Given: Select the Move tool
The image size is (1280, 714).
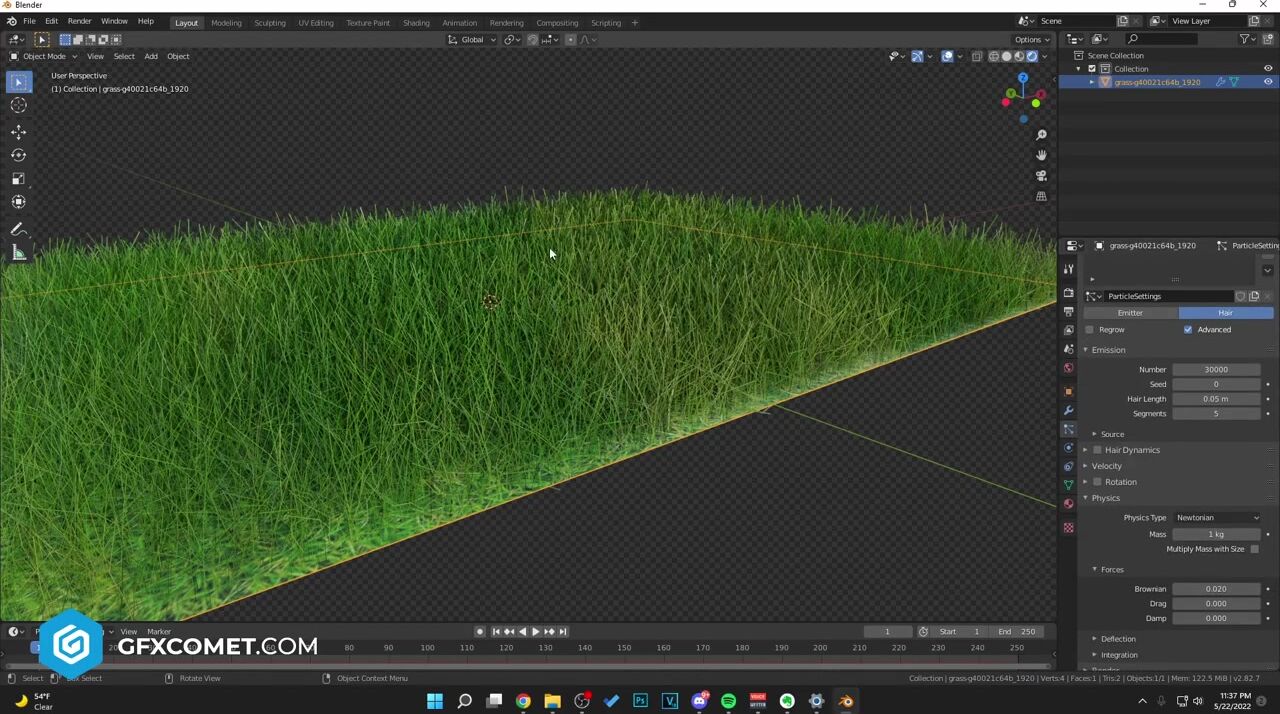Looking at the screenshot, I should coord(19,132).
